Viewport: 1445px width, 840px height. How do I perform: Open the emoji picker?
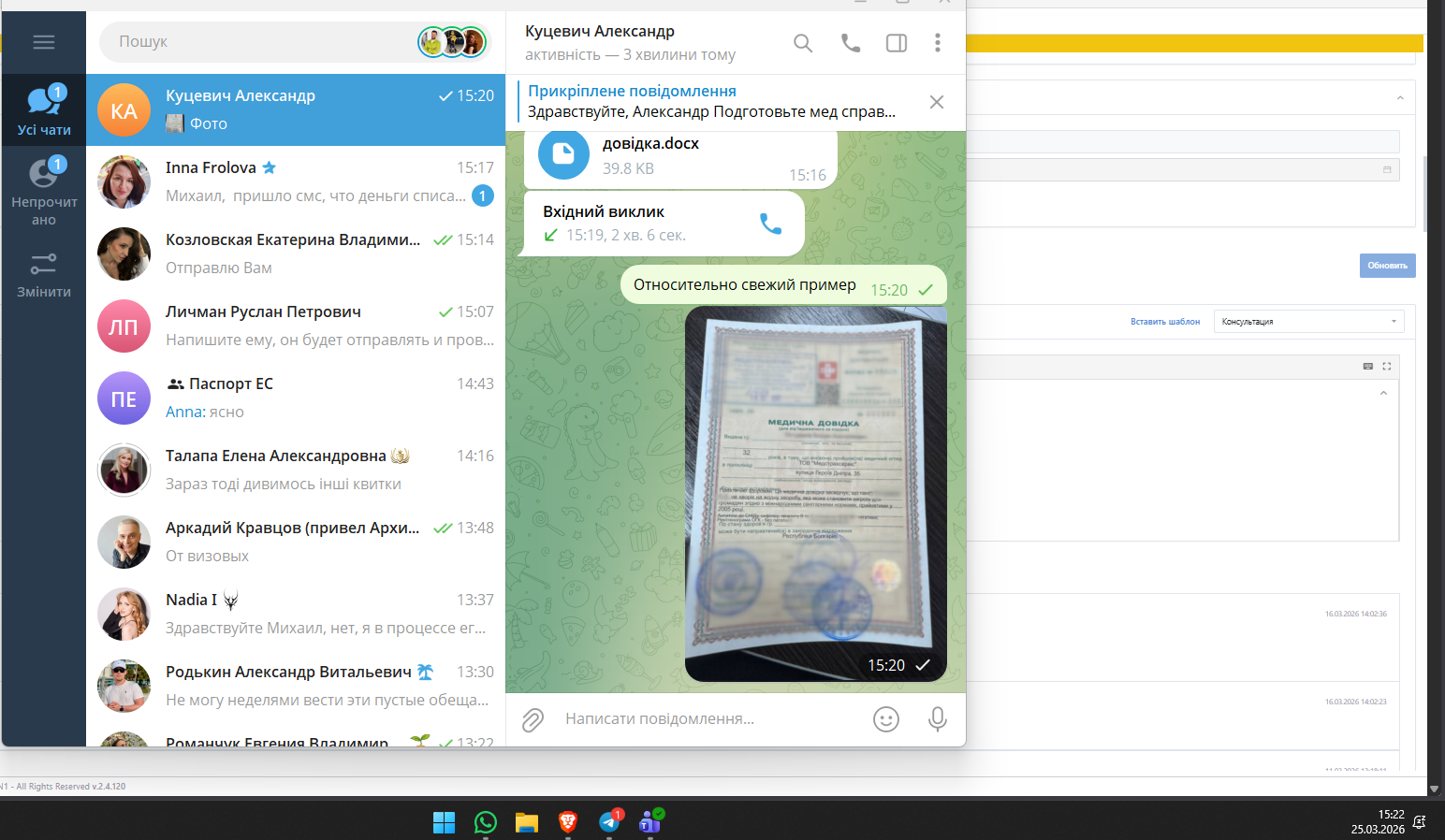click(x=886, y=718)
